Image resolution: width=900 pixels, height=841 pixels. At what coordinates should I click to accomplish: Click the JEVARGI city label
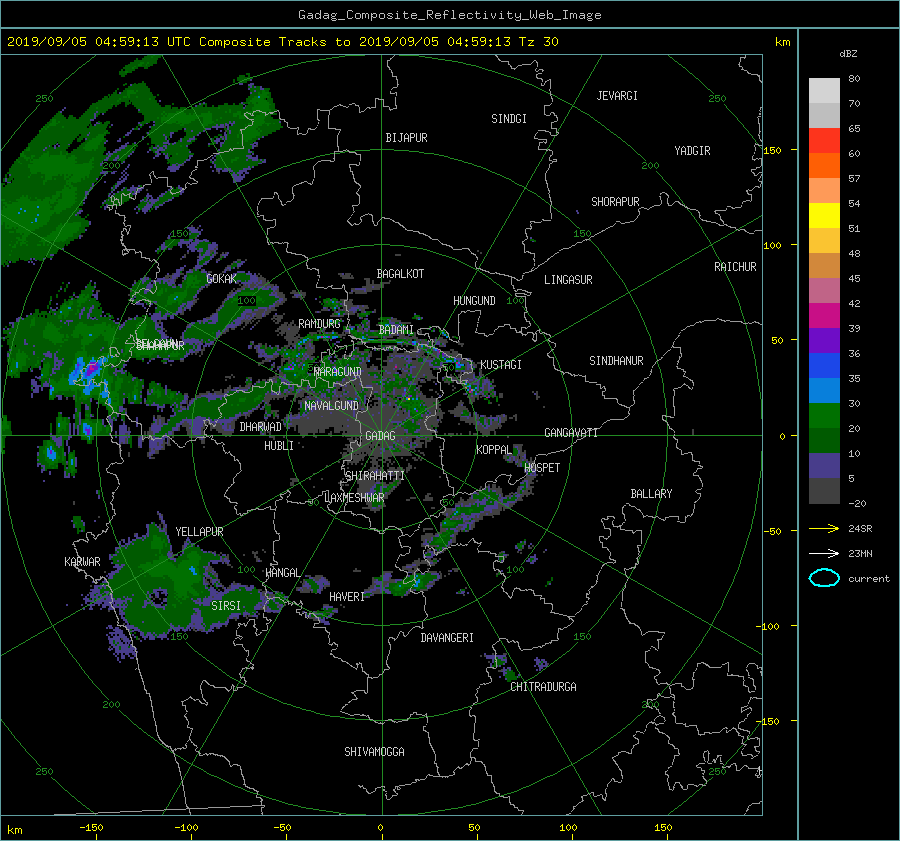tap(617, 96)
